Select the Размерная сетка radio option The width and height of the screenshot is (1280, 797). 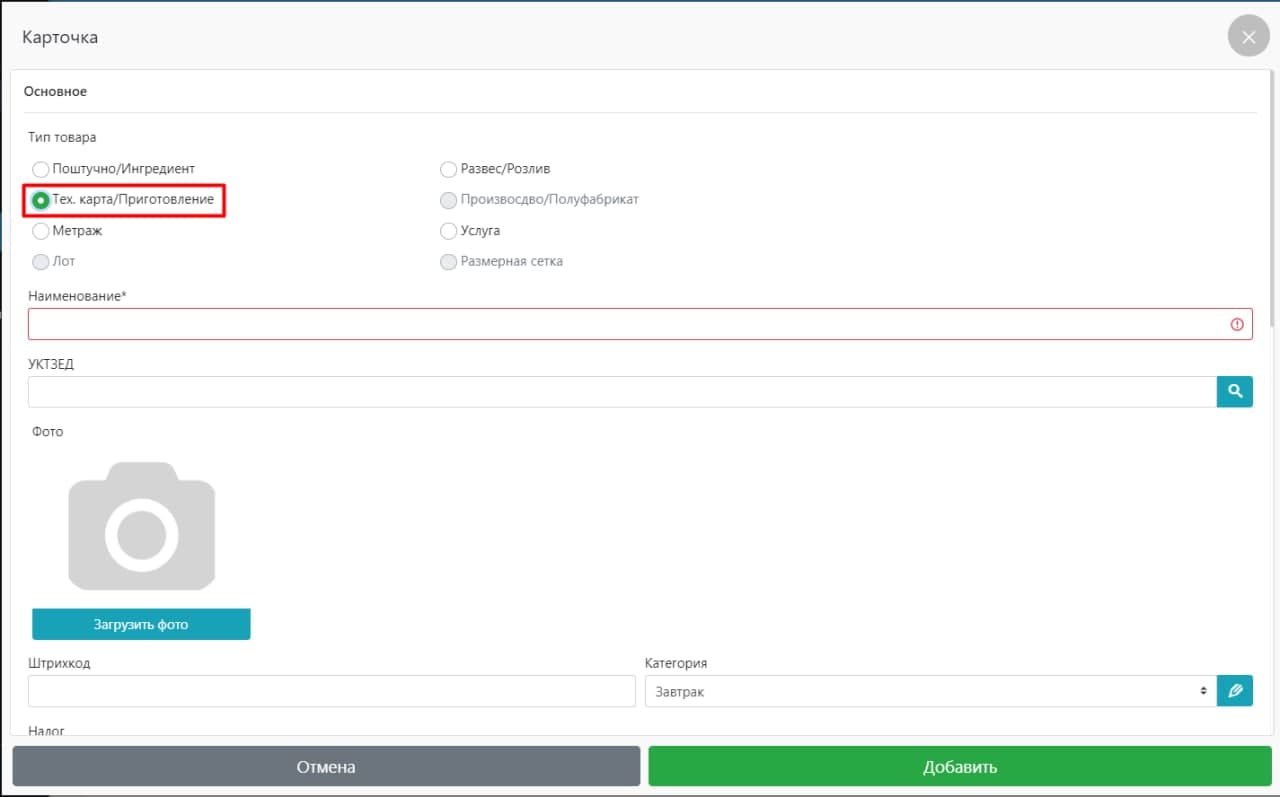449,262
